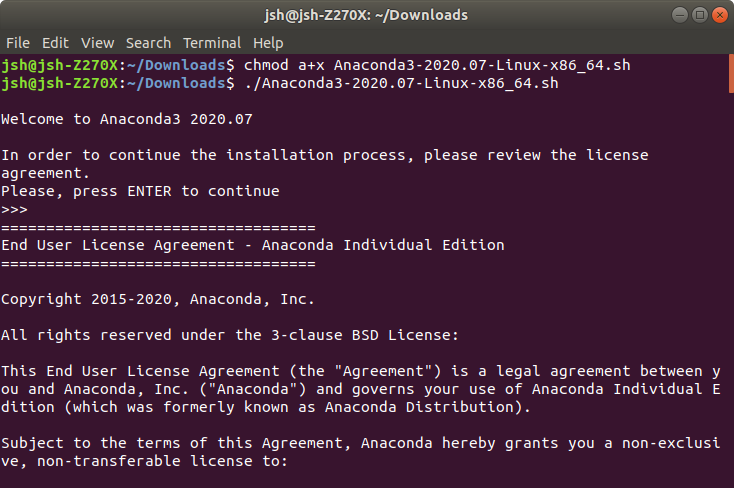Click the 'Subject to the terms of this Agreement' line
The width and height of the screenshot is (734, 488).
point(360,444)
